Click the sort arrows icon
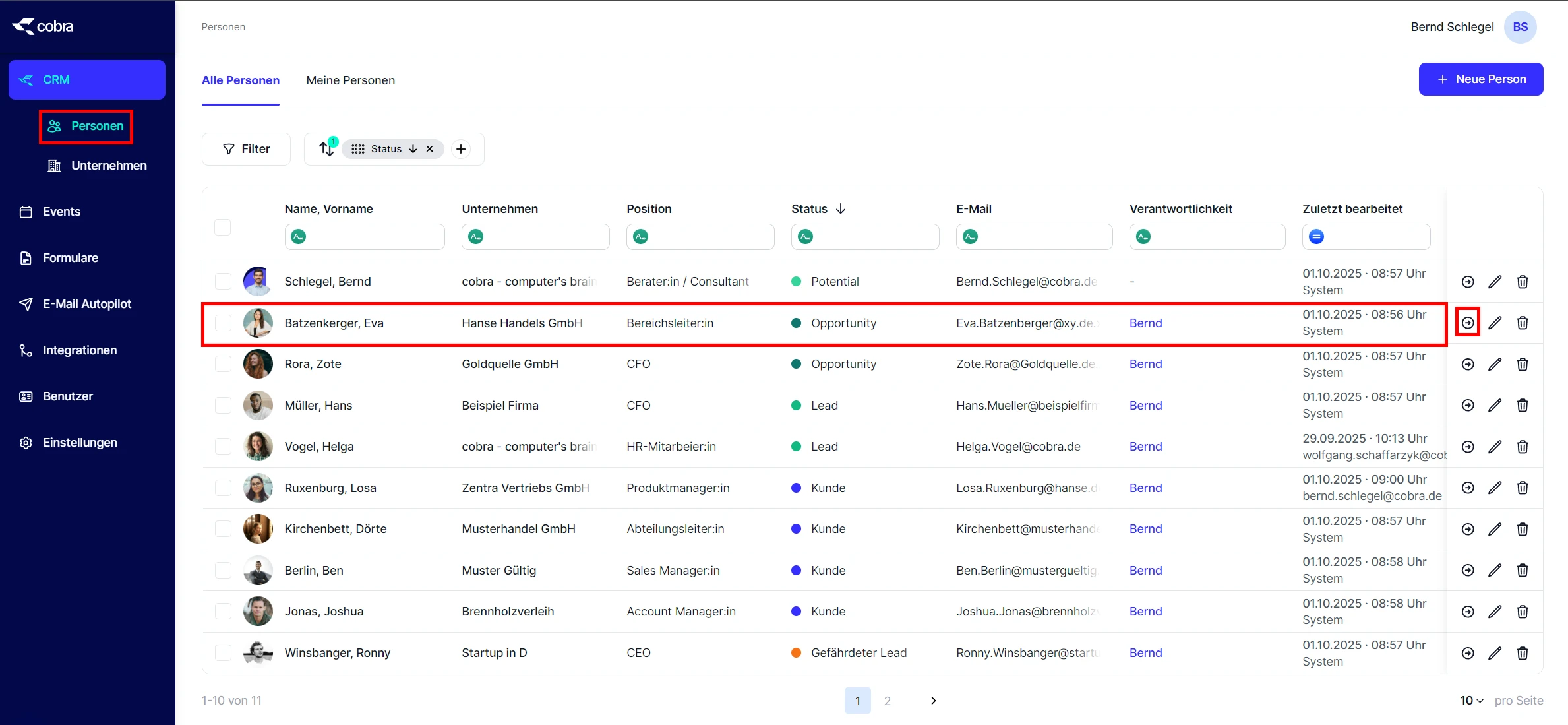1568x725 pixels. coord(326,149)
